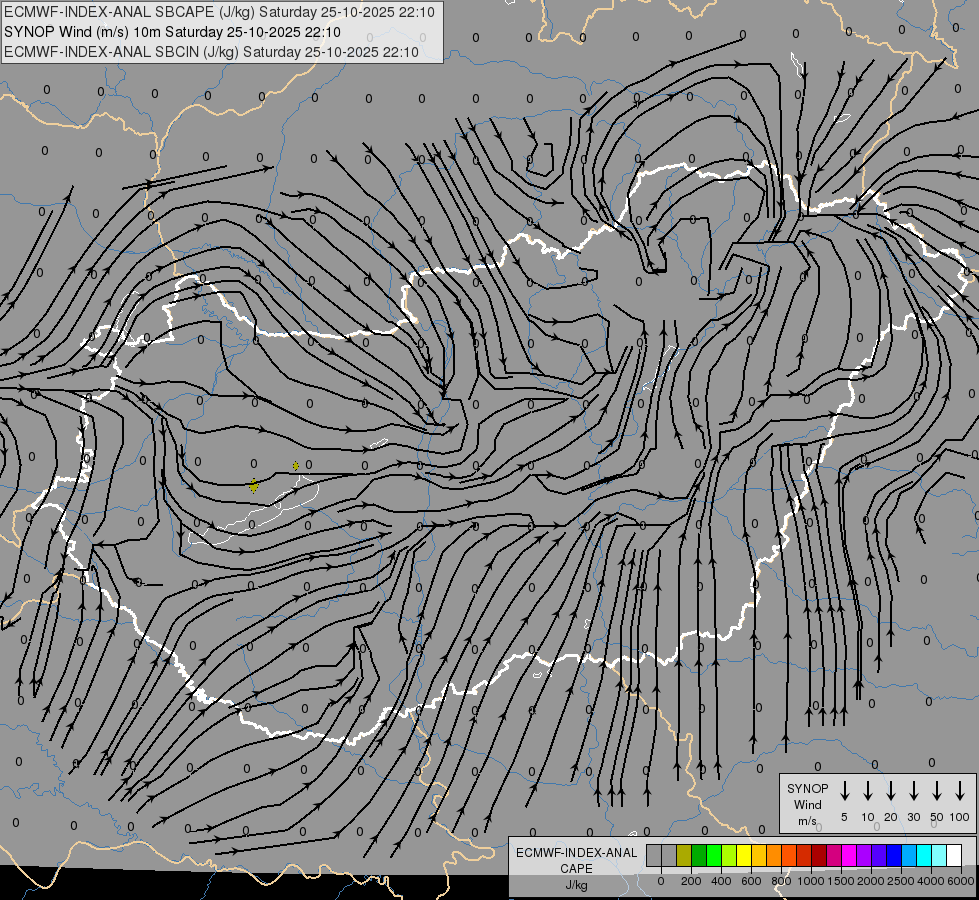Screen dimensions: 979x900
Task: Select the dark green CAPE legend swatch
Action: 699,856
